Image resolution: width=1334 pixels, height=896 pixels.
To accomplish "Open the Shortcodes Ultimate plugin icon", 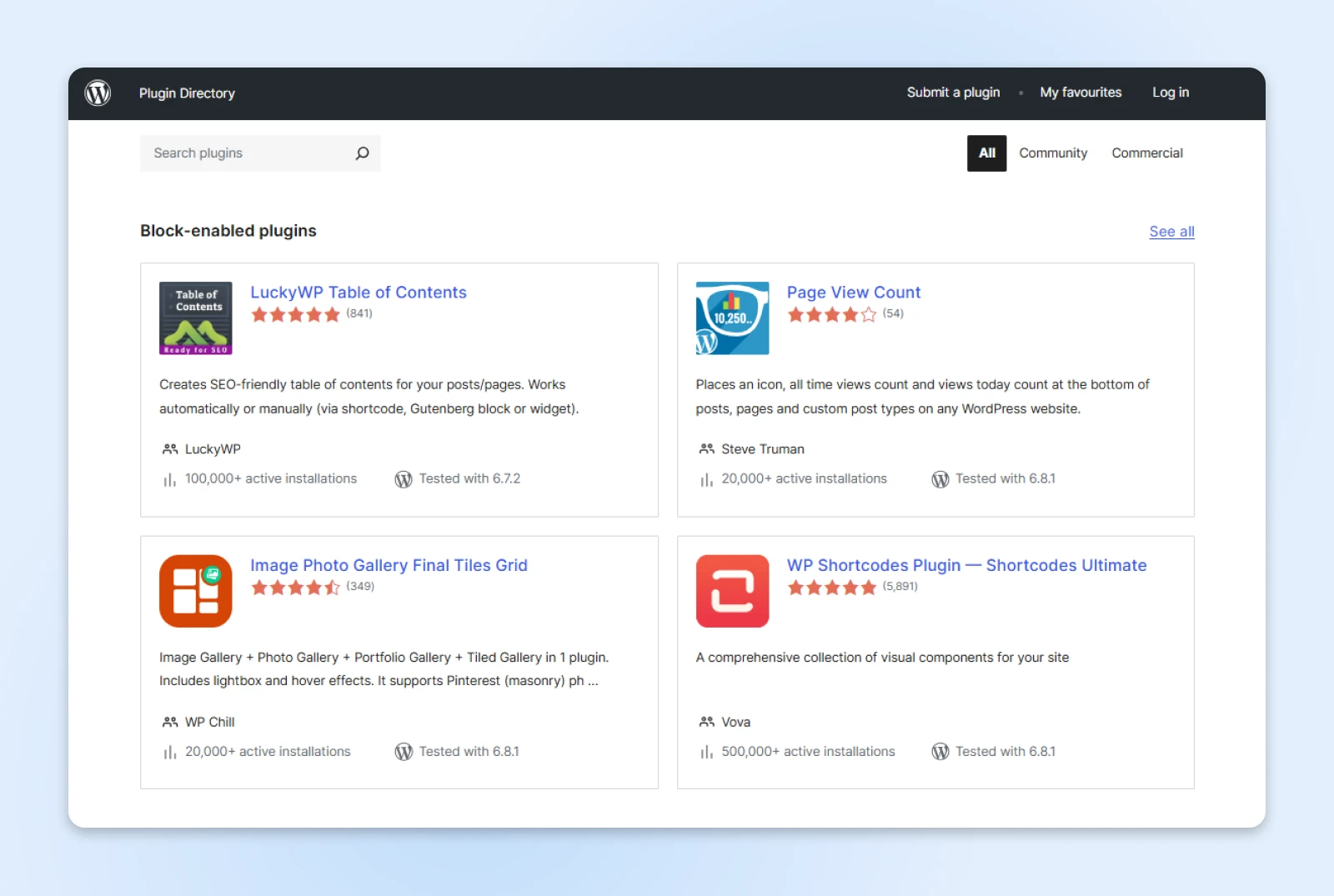I will 732,591.
